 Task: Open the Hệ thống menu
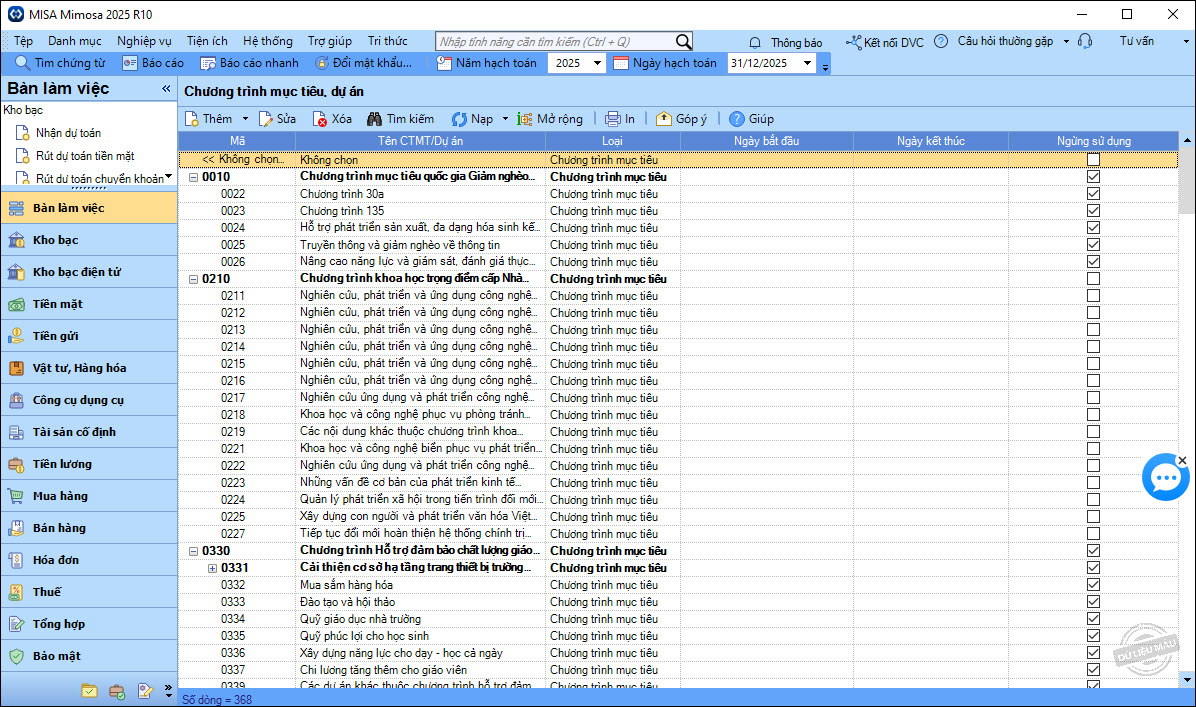click(267, 41)
